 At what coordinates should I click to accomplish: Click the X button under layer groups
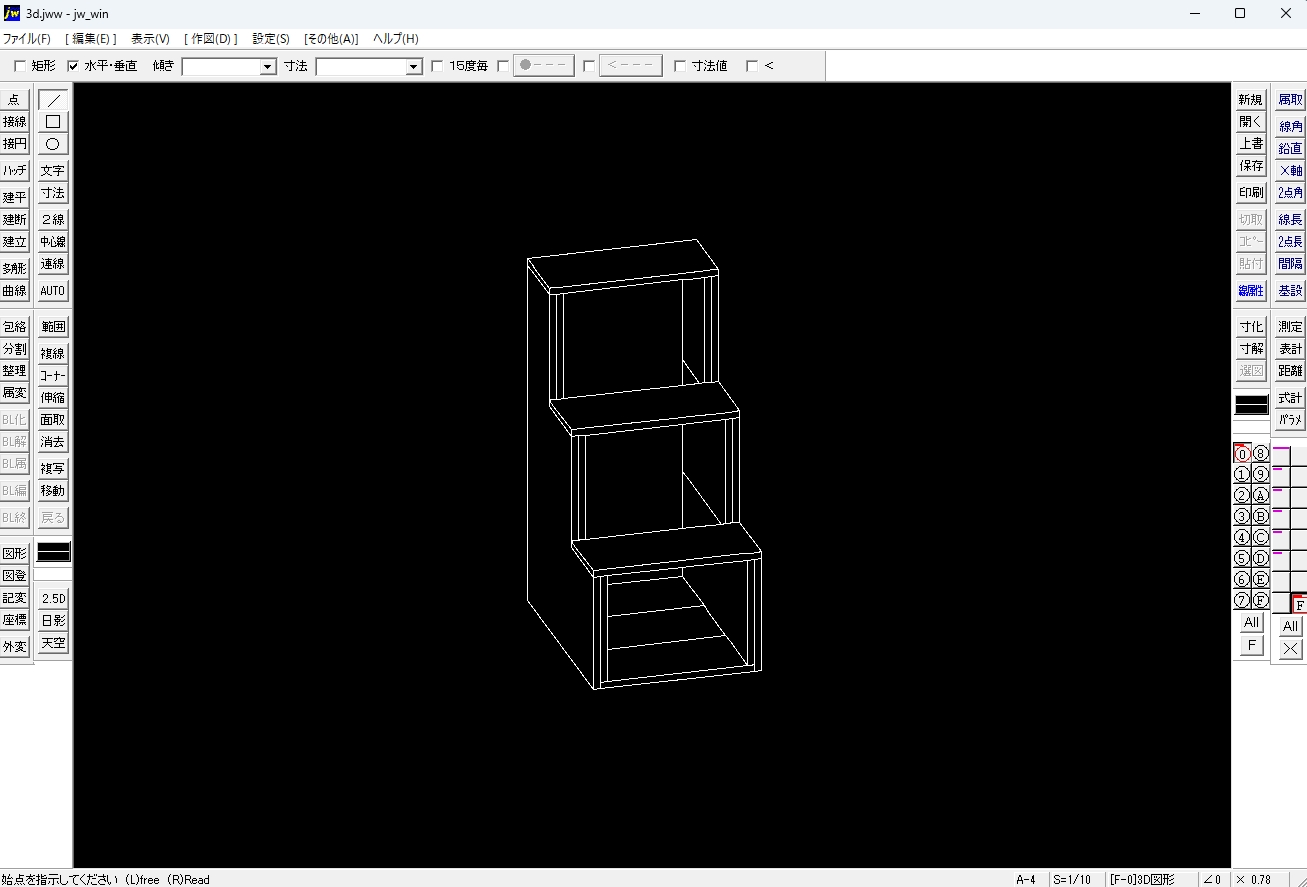pyautogui.click(x=1291, y=649)
